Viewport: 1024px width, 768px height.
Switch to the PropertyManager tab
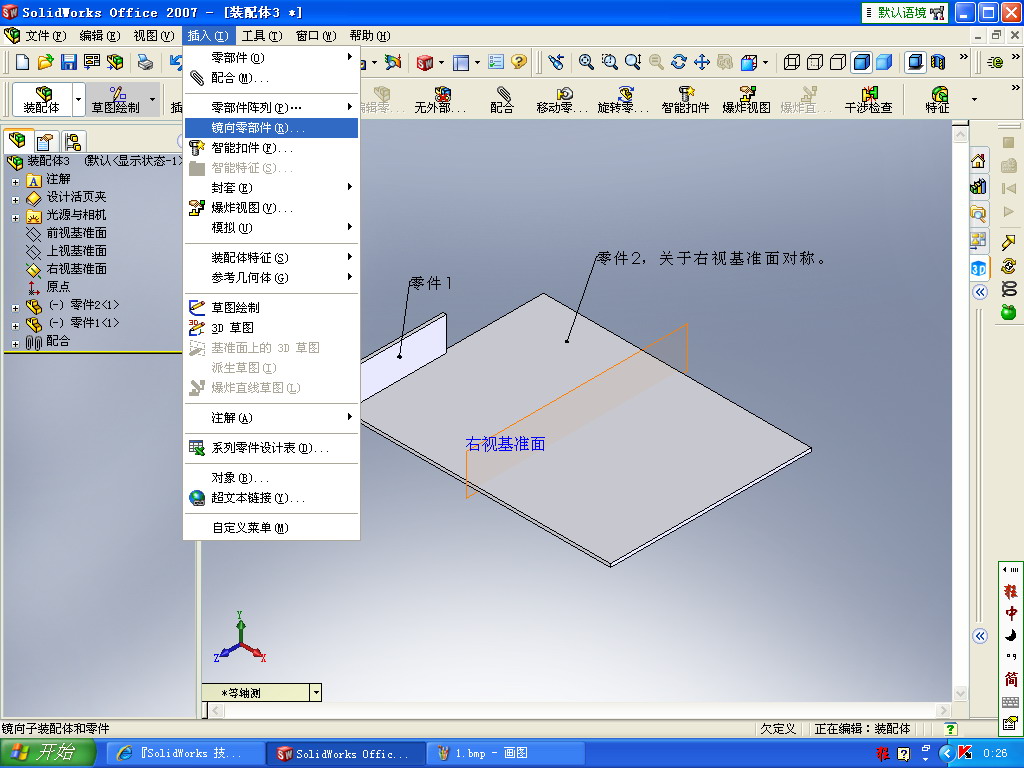point(45,141)
